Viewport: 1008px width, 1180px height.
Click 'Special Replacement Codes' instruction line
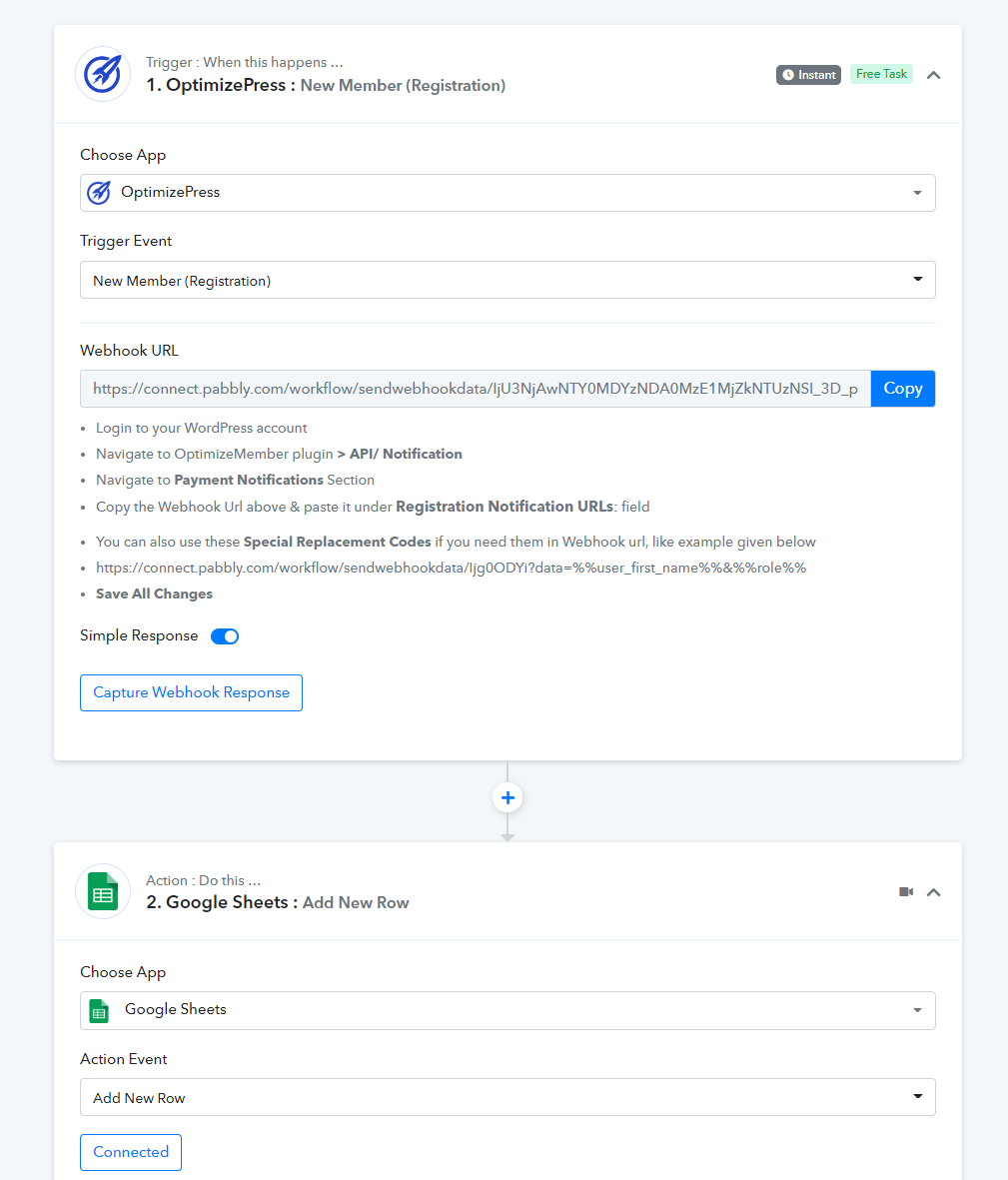[x=456, y=542]
